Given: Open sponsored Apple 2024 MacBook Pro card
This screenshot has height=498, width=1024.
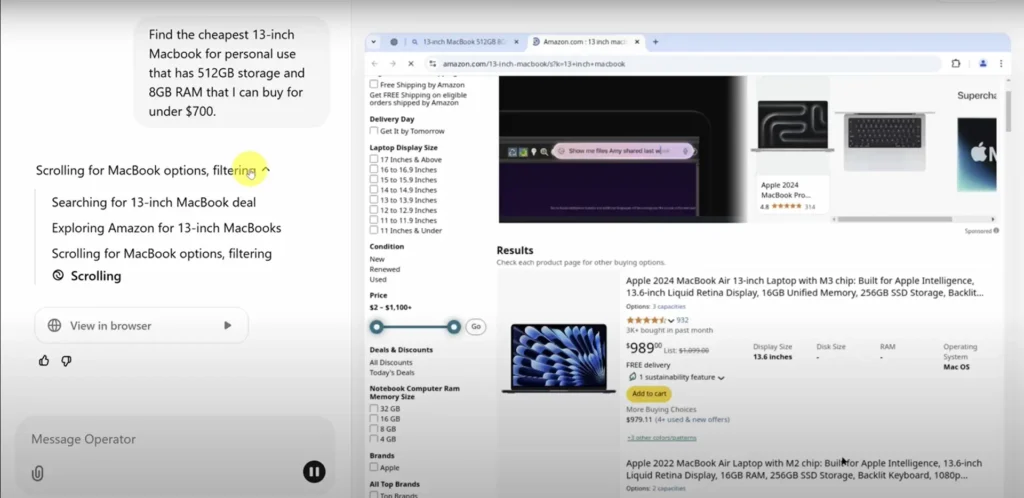Looking at the screenshot, I should [793, 155].
